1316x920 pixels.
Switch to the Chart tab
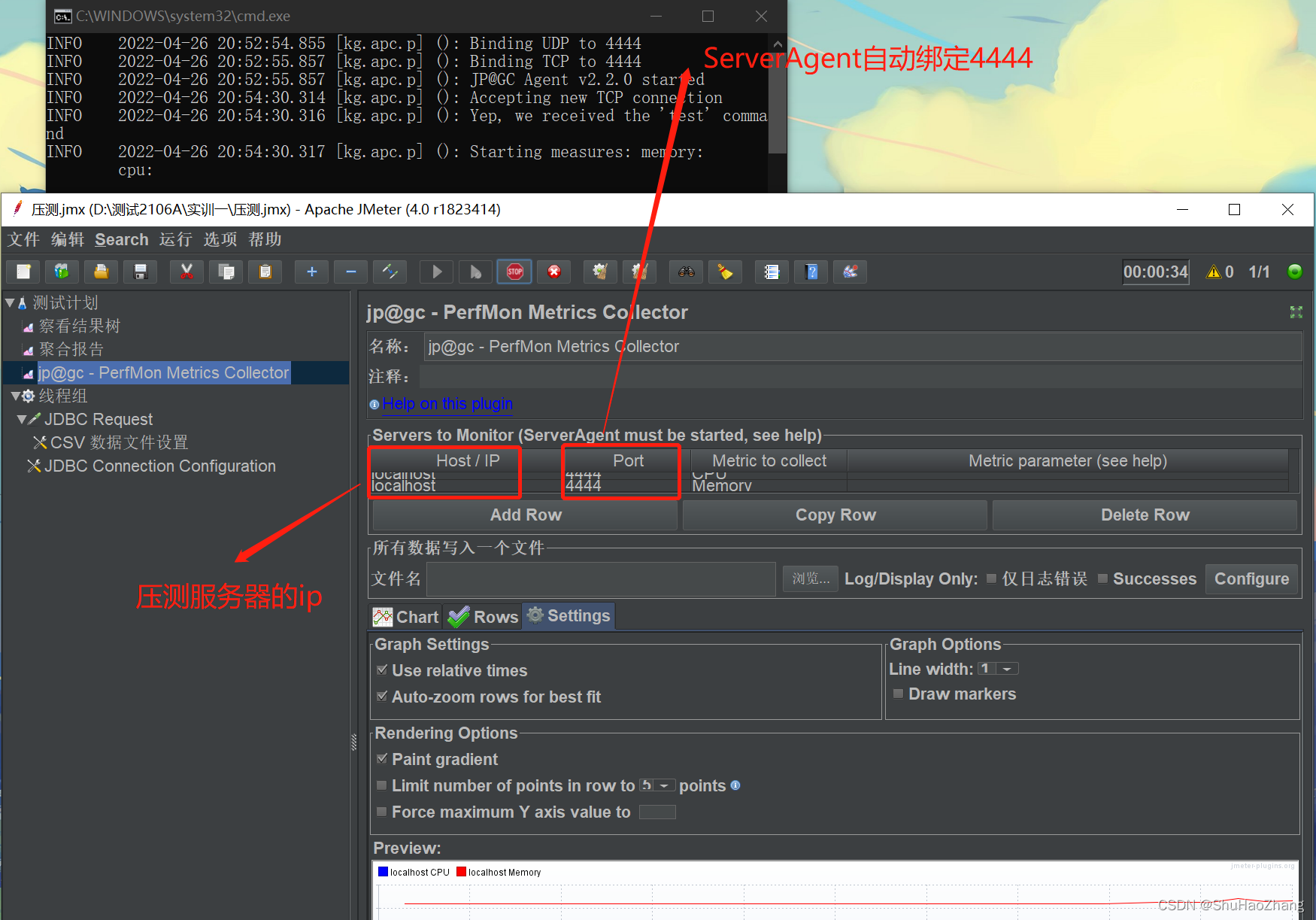point(406,617)
